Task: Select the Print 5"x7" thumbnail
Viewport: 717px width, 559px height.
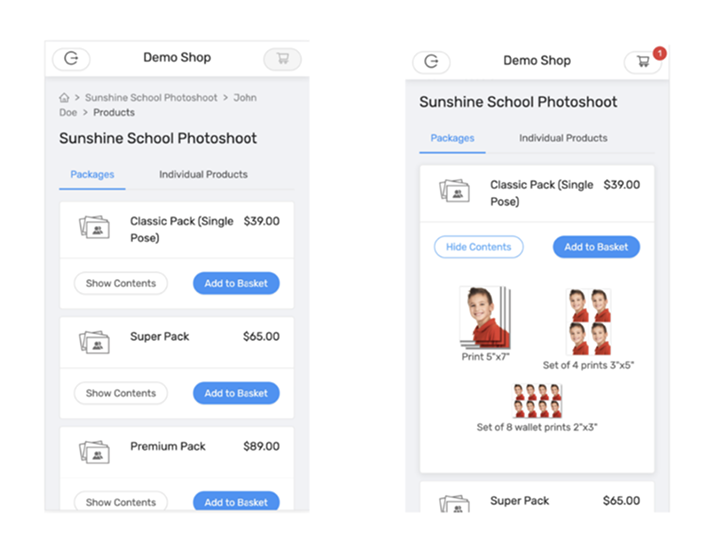Action: pos(485,318)
